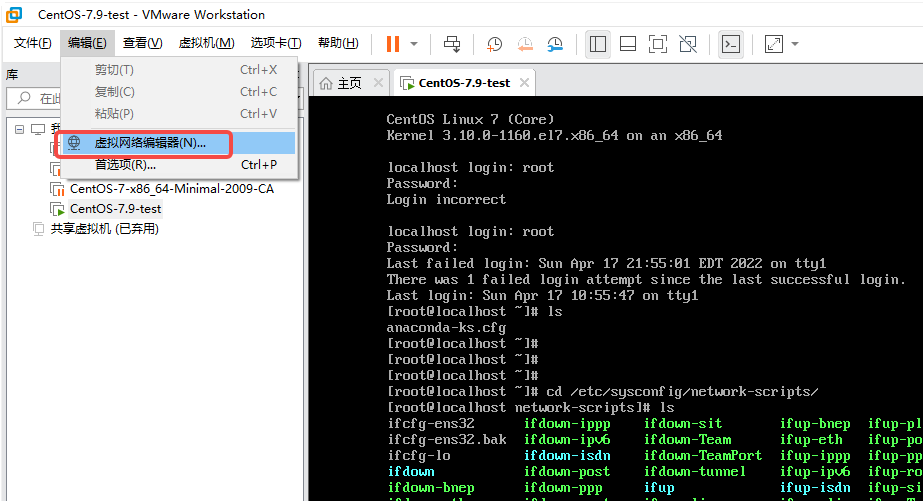Click the VMware Workstation app icon
The width and height of the screenshot is (923, 501).
coord(14,14)
